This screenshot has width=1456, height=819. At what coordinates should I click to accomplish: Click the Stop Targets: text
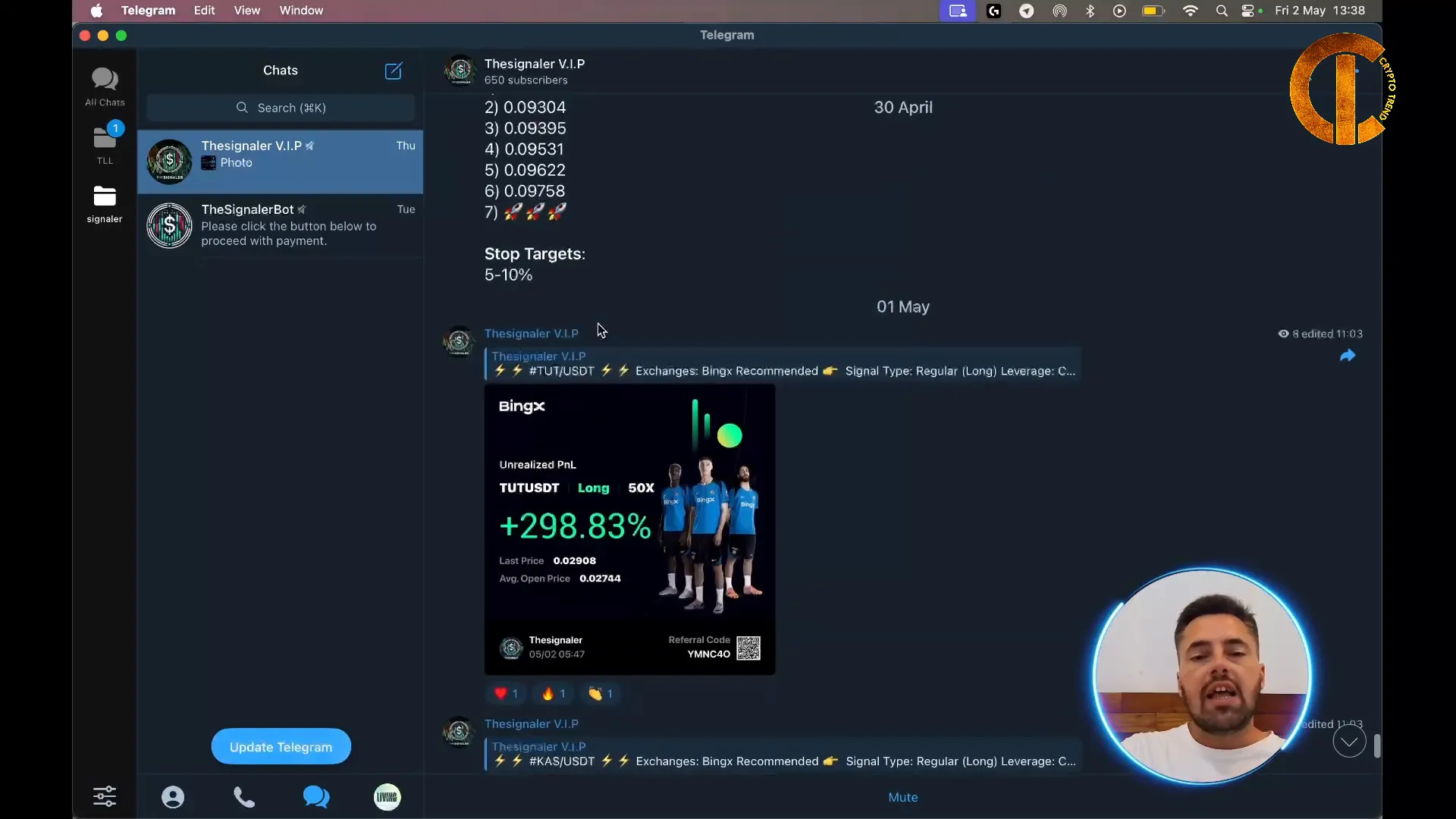pos(535,254)
